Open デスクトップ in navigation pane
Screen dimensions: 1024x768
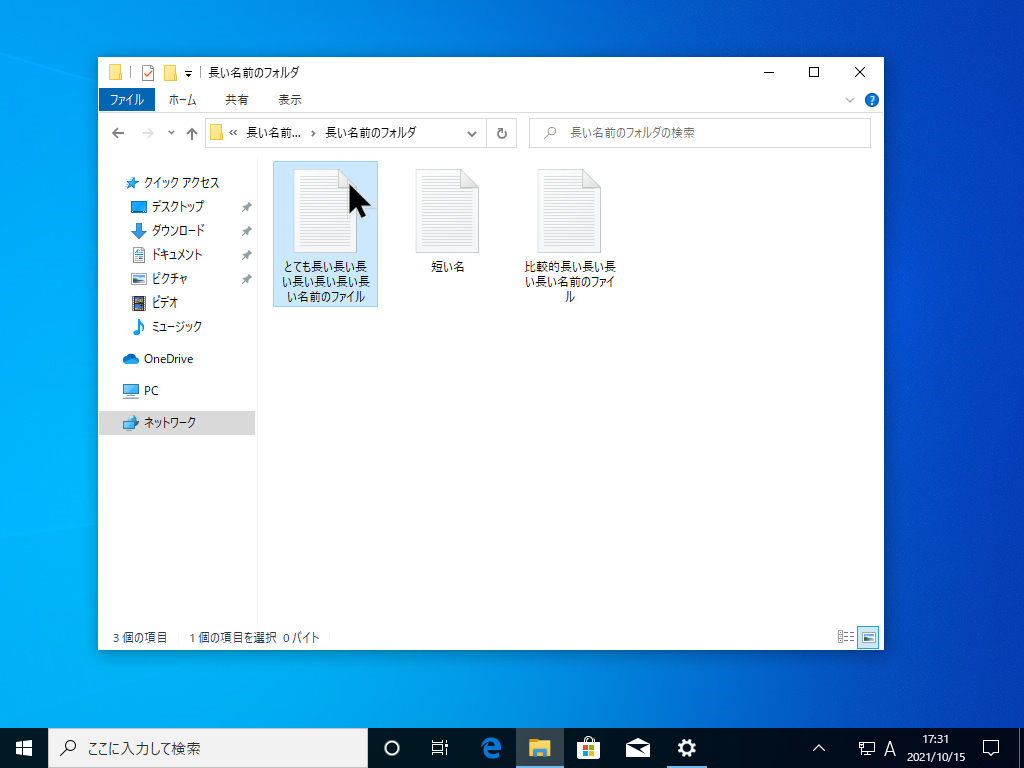pyautogui.click(x=178, y=206)
